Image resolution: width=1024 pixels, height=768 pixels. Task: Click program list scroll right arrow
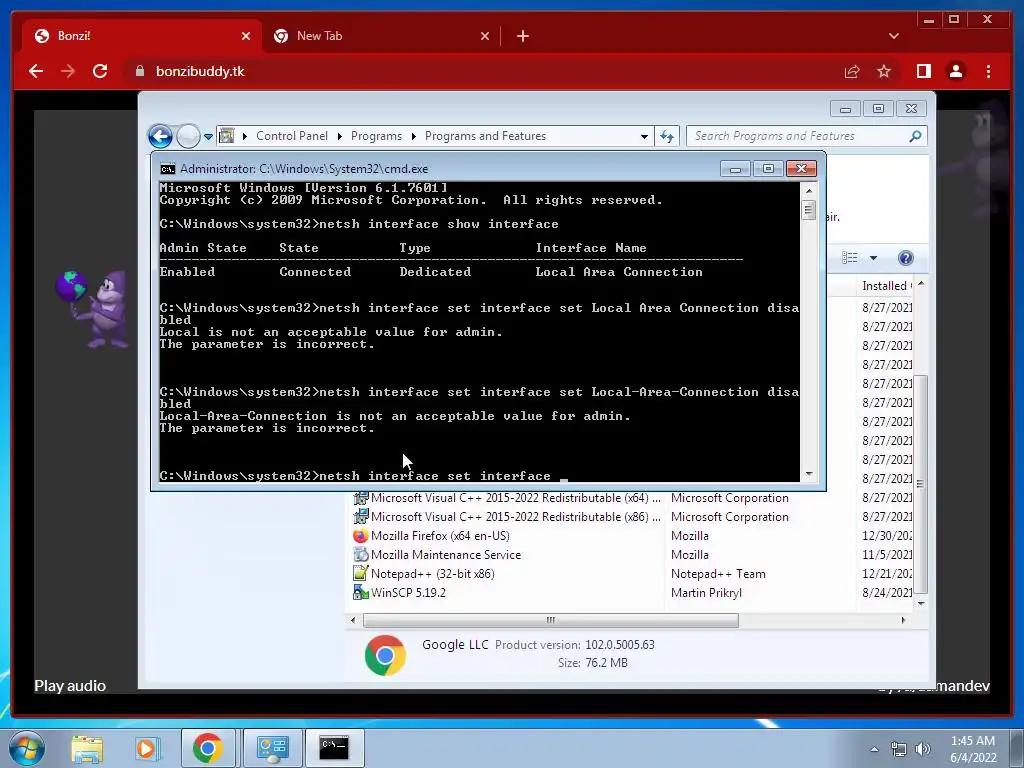pos(903,620)
